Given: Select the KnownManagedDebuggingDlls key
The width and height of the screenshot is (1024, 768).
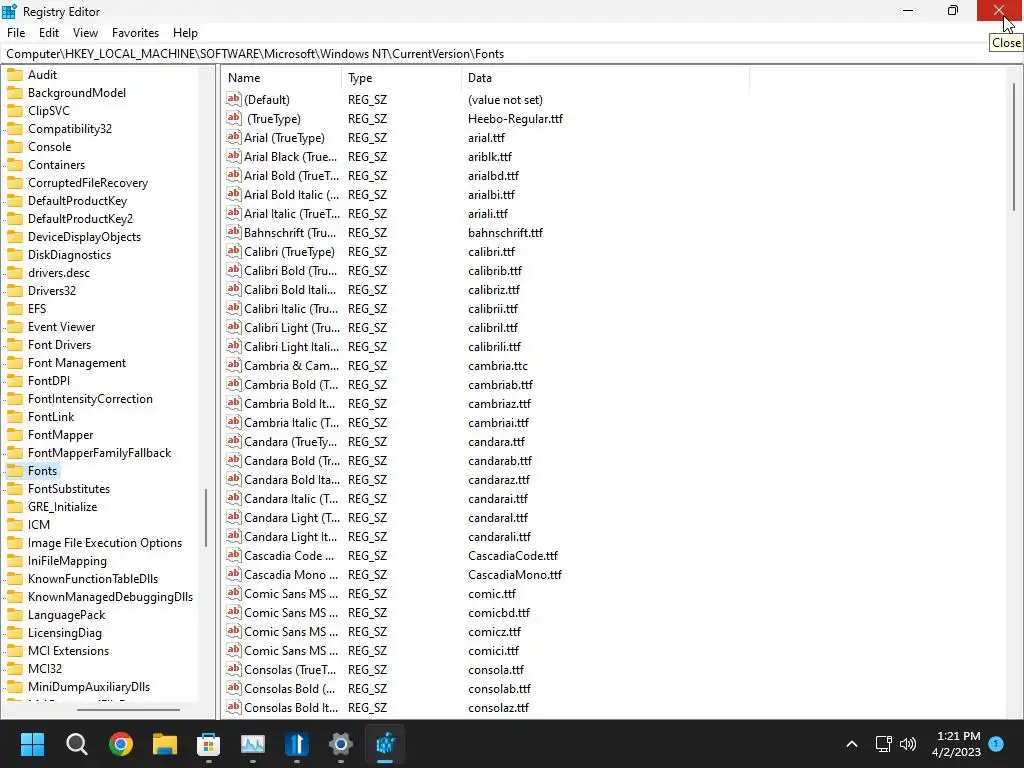Looking at the screenshot, I should [x=110, y=596].
